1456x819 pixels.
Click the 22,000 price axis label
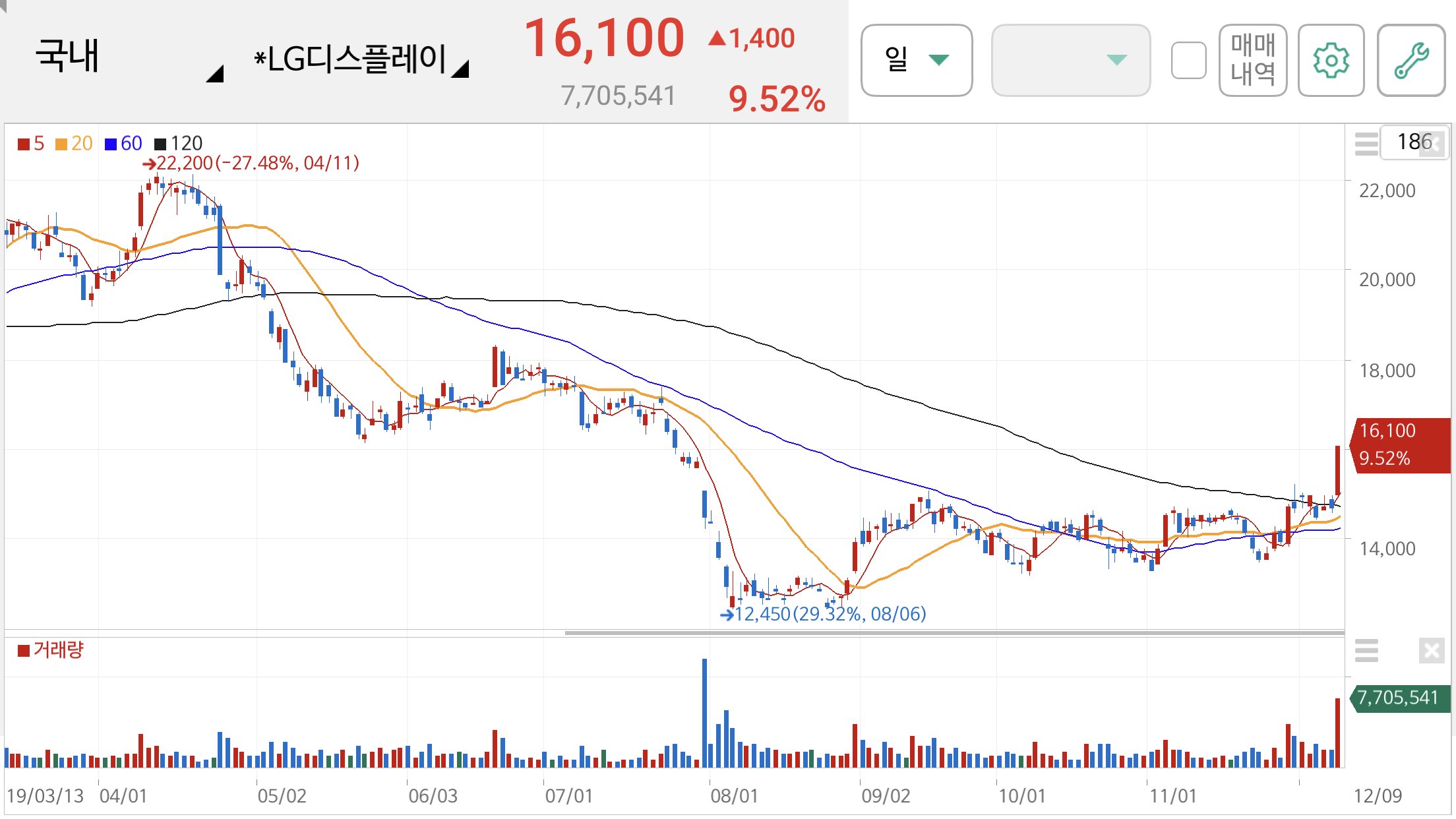[x=1387, y=191]
